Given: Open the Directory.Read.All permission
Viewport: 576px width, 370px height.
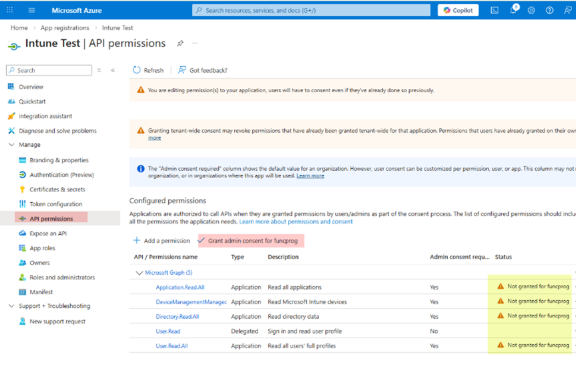Looking at the screenshot, I should pos(177,317).
